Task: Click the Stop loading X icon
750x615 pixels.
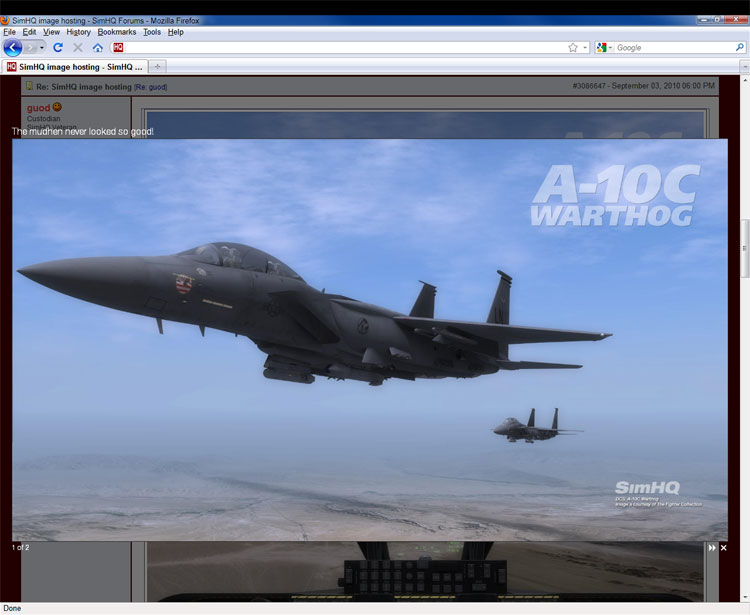Action: click(x=78, y=47)
